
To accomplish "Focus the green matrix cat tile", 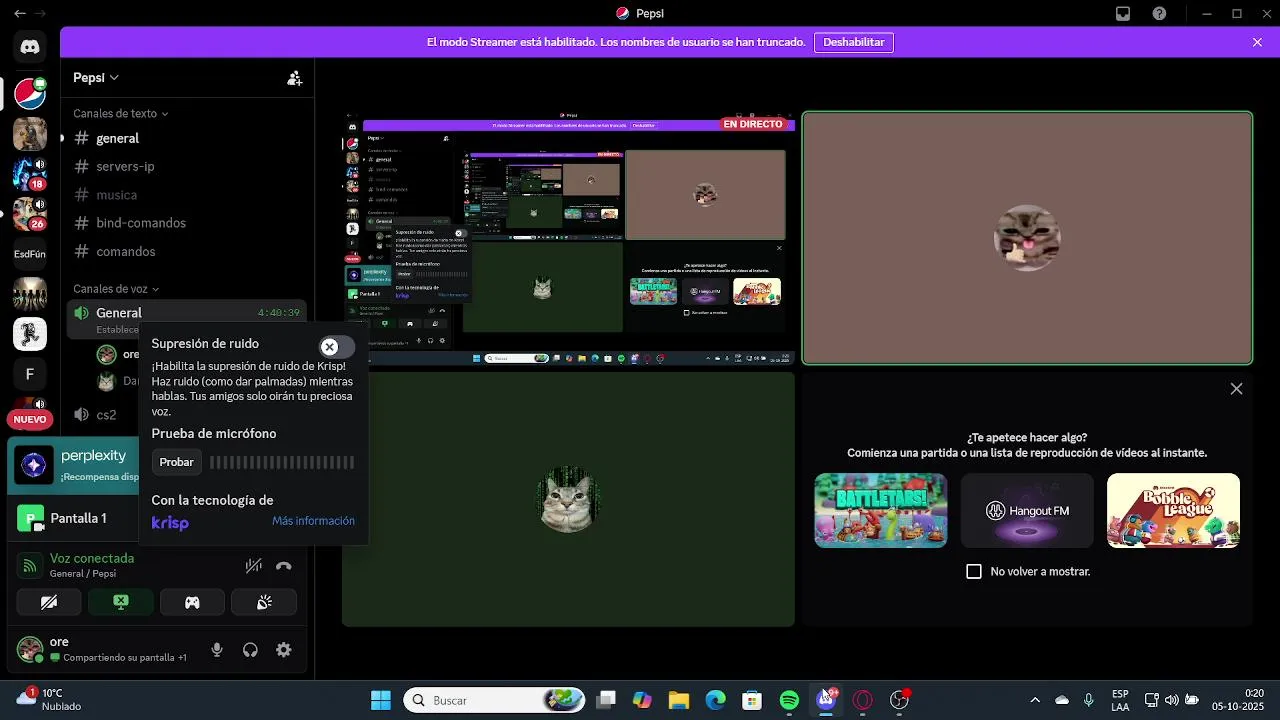I will pos(568,499).
